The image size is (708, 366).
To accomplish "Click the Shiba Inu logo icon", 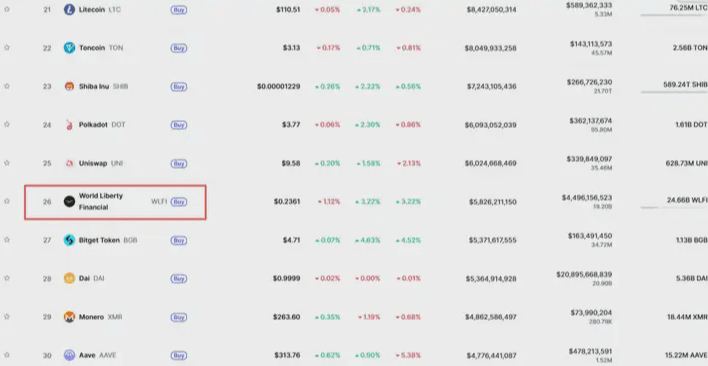I will click(x=69, y=86).
